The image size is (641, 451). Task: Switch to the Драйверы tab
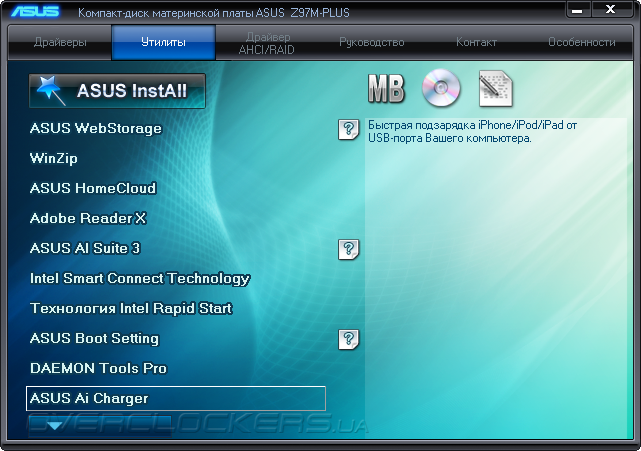click(60, 42)
